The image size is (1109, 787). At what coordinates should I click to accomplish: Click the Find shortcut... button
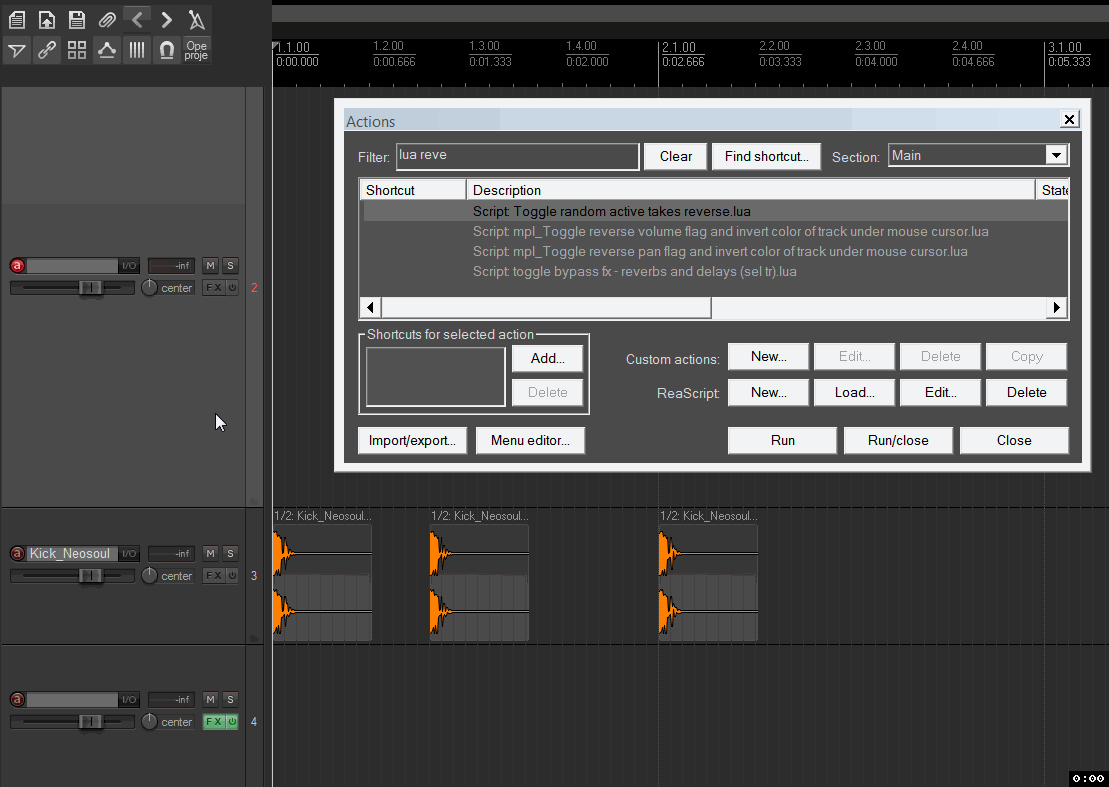coord(766,156)
